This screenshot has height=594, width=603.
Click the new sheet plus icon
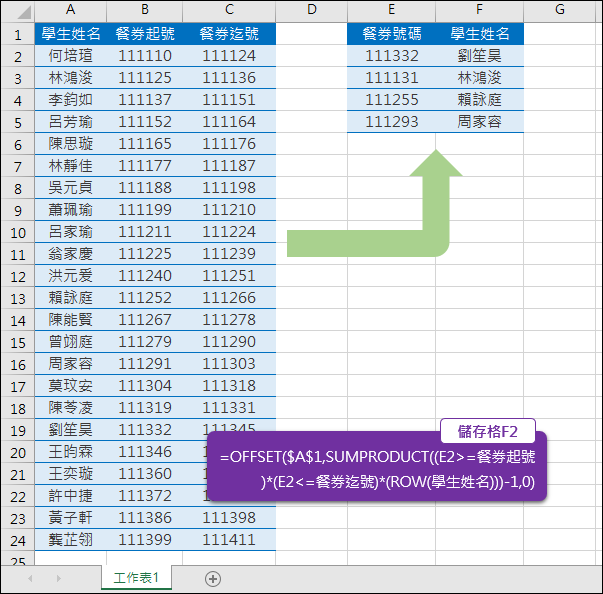(x=213, y=579)
